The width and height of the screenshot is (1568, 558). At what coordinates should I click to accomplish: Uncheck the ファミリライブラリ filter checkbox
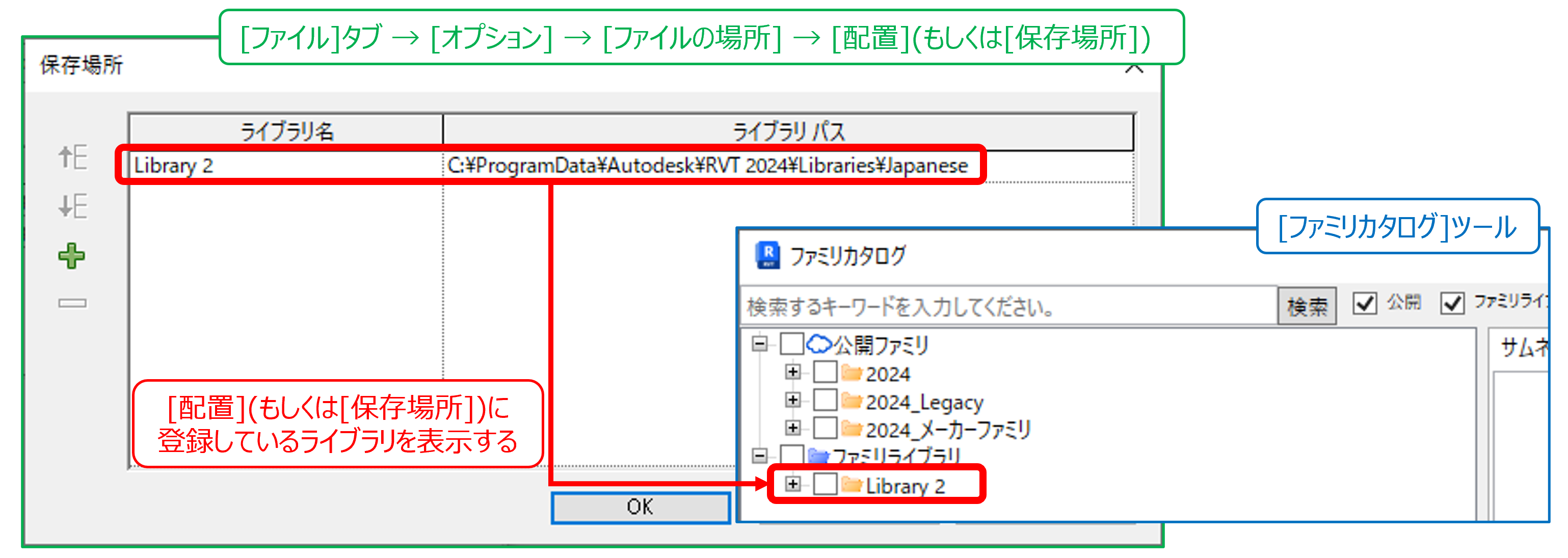pos(1452,302)
